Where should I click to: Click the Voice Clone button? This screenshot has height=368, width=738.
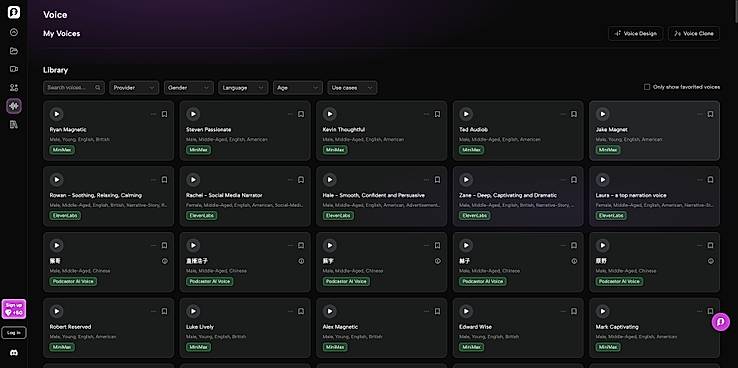pyautogui.click(x=694, y=33)
